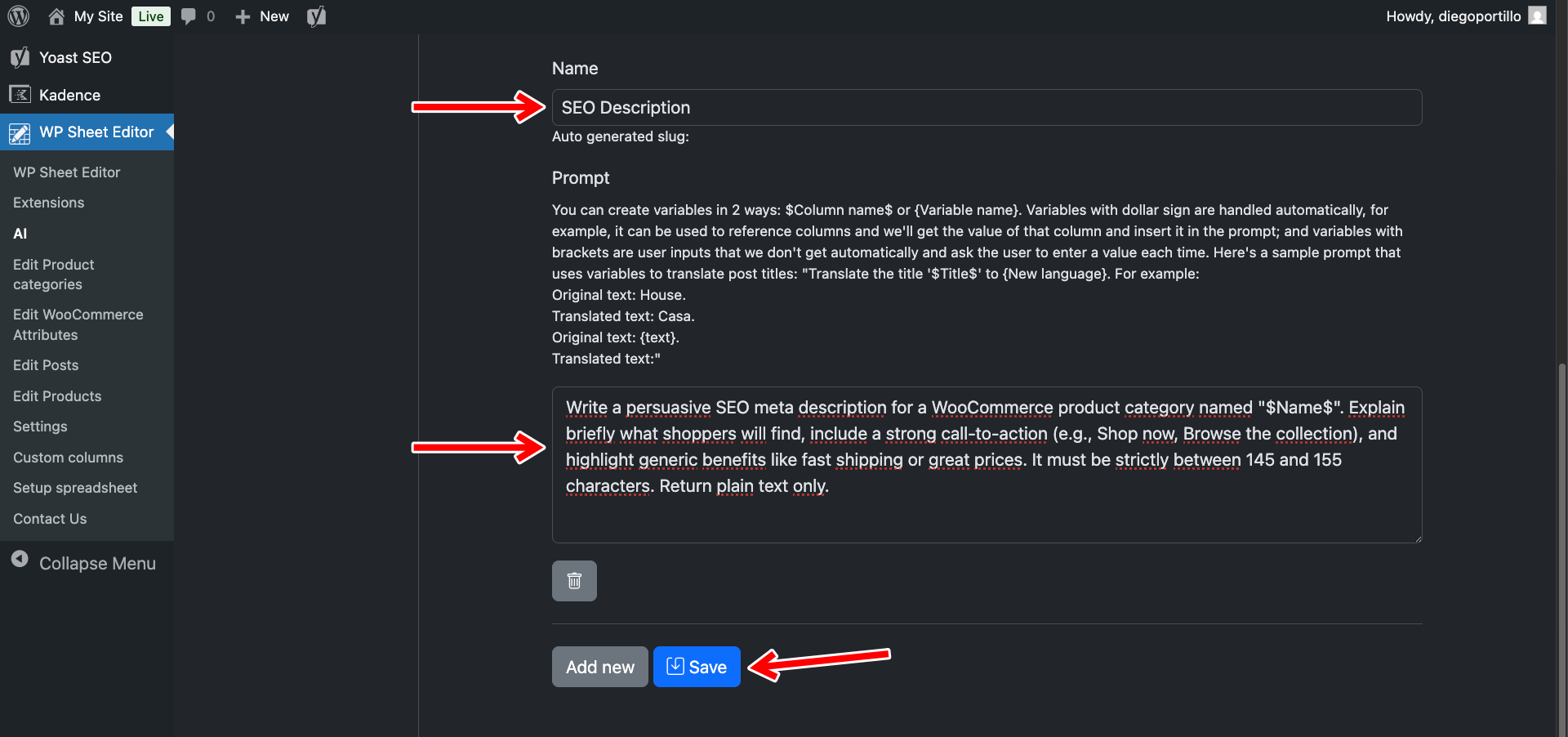Click the Yoast icon in admin bar
Viewport: 1568px width, 737px height.
click(316, 16)
